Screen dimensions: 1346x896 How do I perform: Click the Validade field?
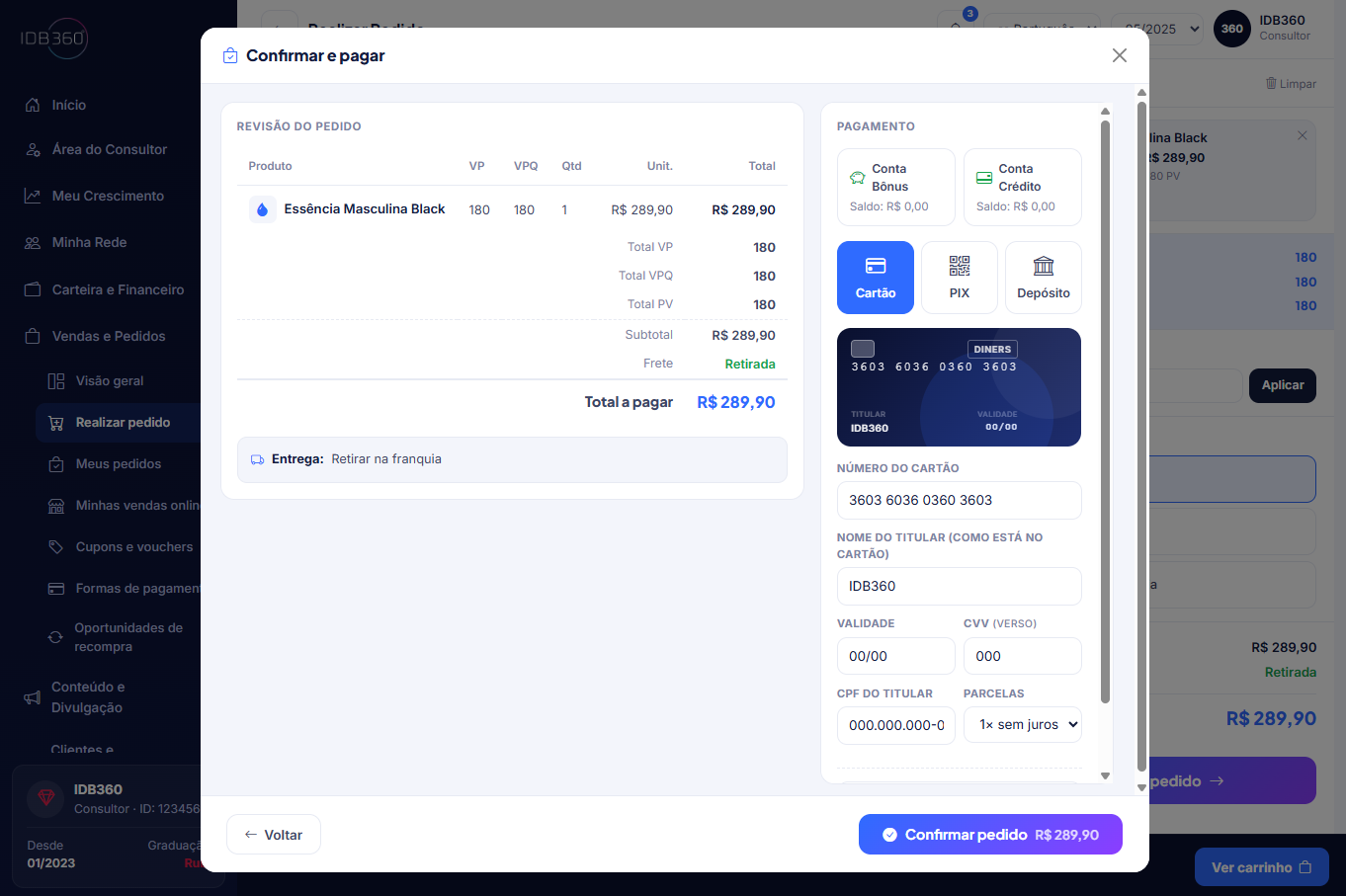click(x=896, y=656)
